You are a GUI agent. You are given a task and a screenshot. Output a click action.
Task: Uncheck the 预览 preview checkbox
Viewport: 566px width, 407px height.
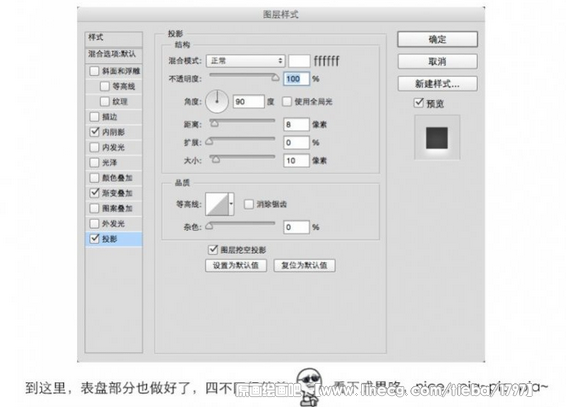(x=418, y=103)
